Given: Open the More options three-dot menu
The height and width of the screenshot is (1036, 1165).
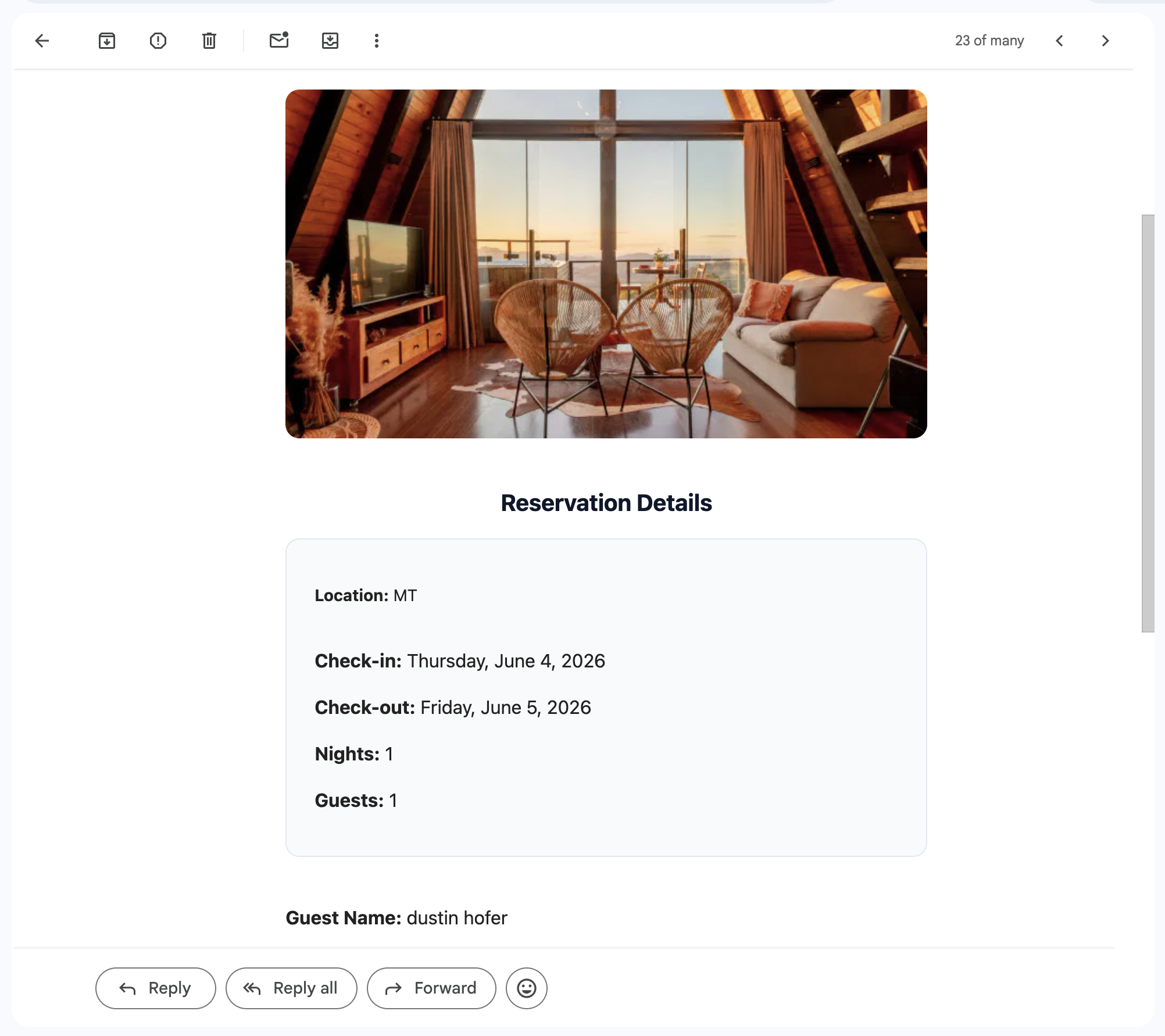Looking at the screenshot, I should (x=377, y=41).
